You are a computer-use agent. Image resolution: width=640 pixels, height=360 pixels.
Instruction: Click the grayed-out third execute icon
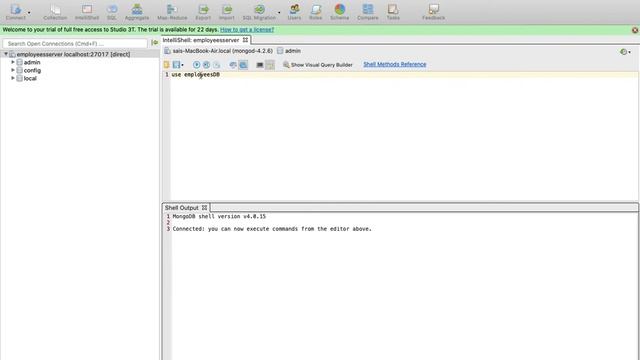(217, 64)
